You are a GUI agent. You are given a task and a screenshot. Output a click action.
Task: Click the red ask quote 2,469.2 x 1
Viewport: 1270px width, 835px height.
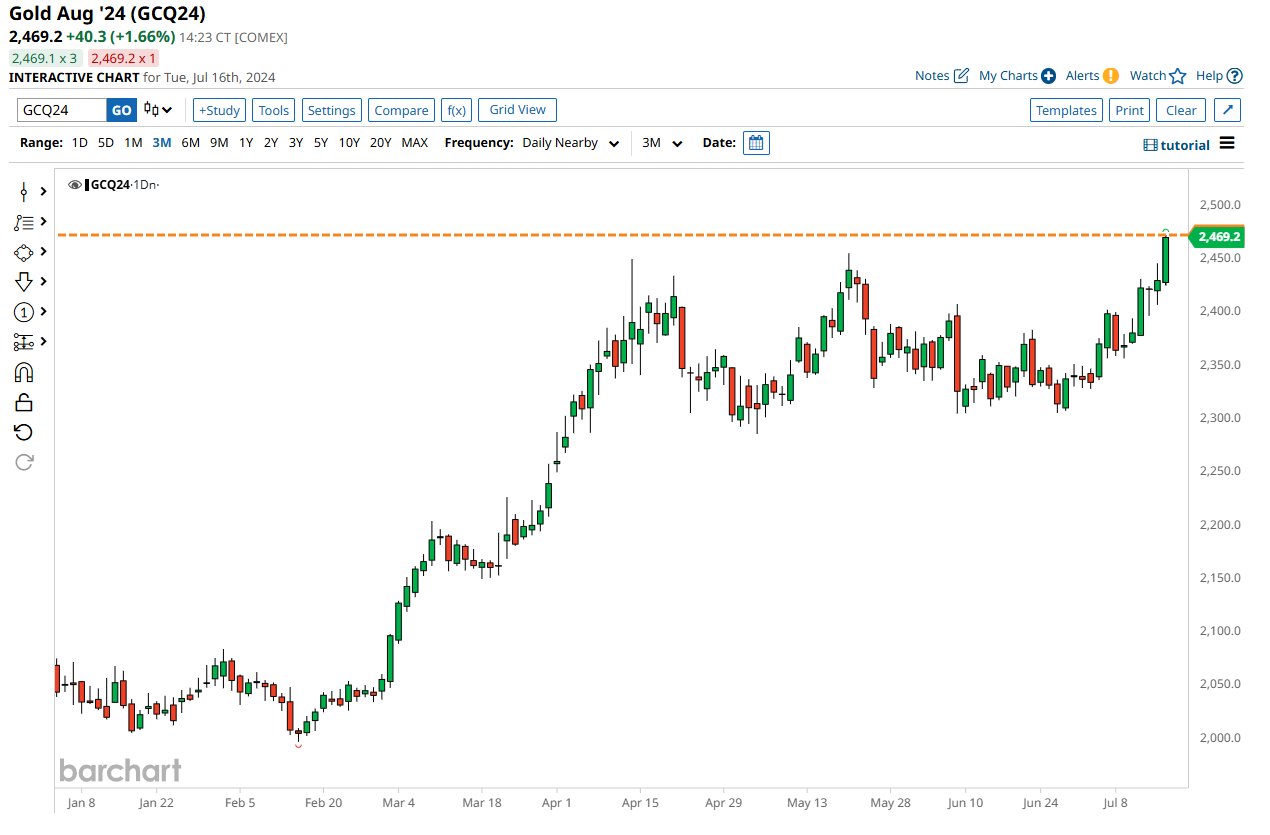point(124,59)
